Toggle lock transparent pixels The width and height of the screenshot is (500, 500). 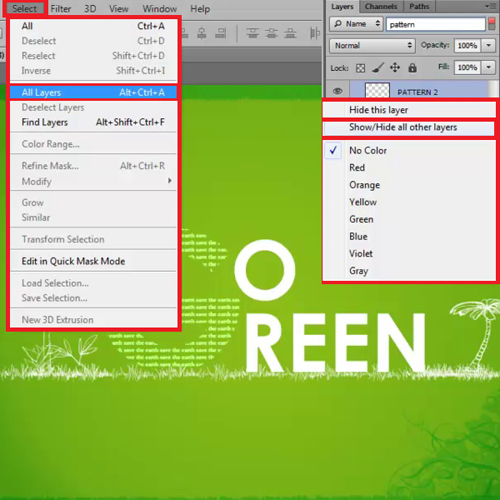(360, 68)
